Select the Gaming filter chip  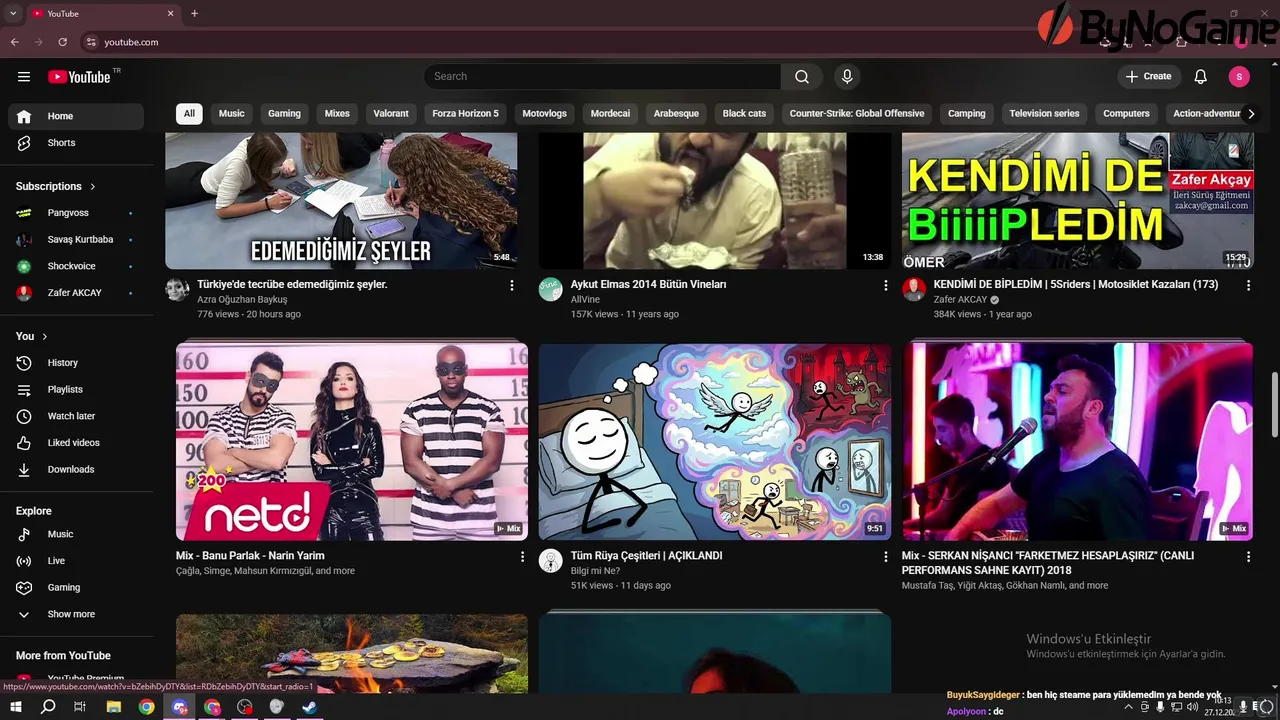pos(284,114)
